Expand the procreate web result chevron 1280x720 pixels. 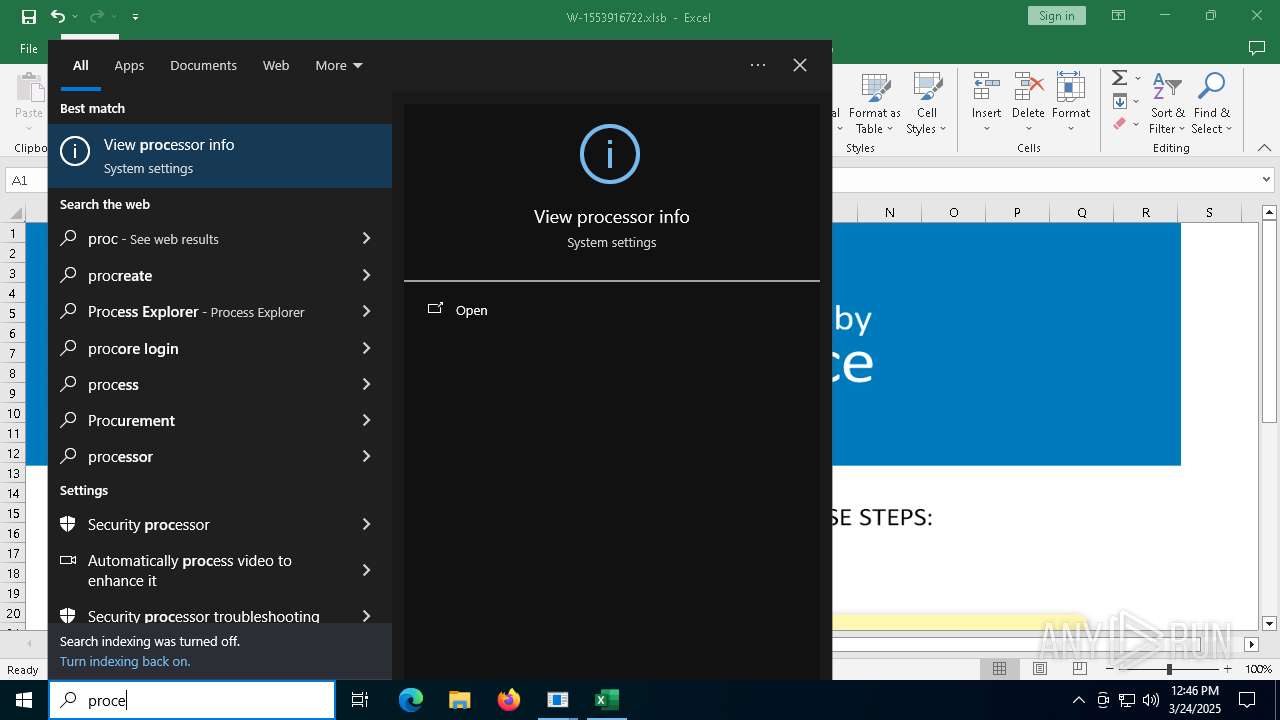366,275
